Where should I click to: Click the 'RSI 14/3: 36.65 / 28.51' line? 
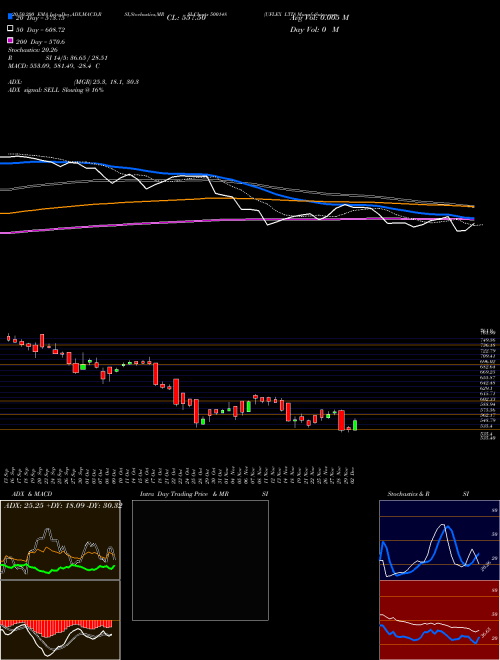tap(58, 58)
